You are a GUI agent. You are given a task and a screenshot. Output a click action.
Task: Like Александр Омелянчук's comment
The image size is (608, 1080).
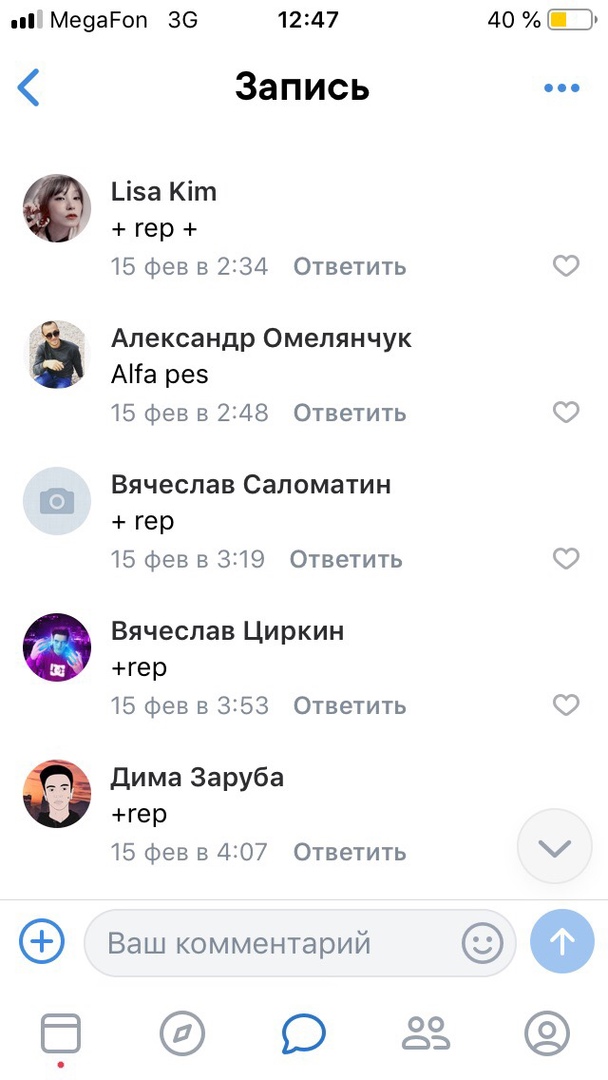point(566,412)
